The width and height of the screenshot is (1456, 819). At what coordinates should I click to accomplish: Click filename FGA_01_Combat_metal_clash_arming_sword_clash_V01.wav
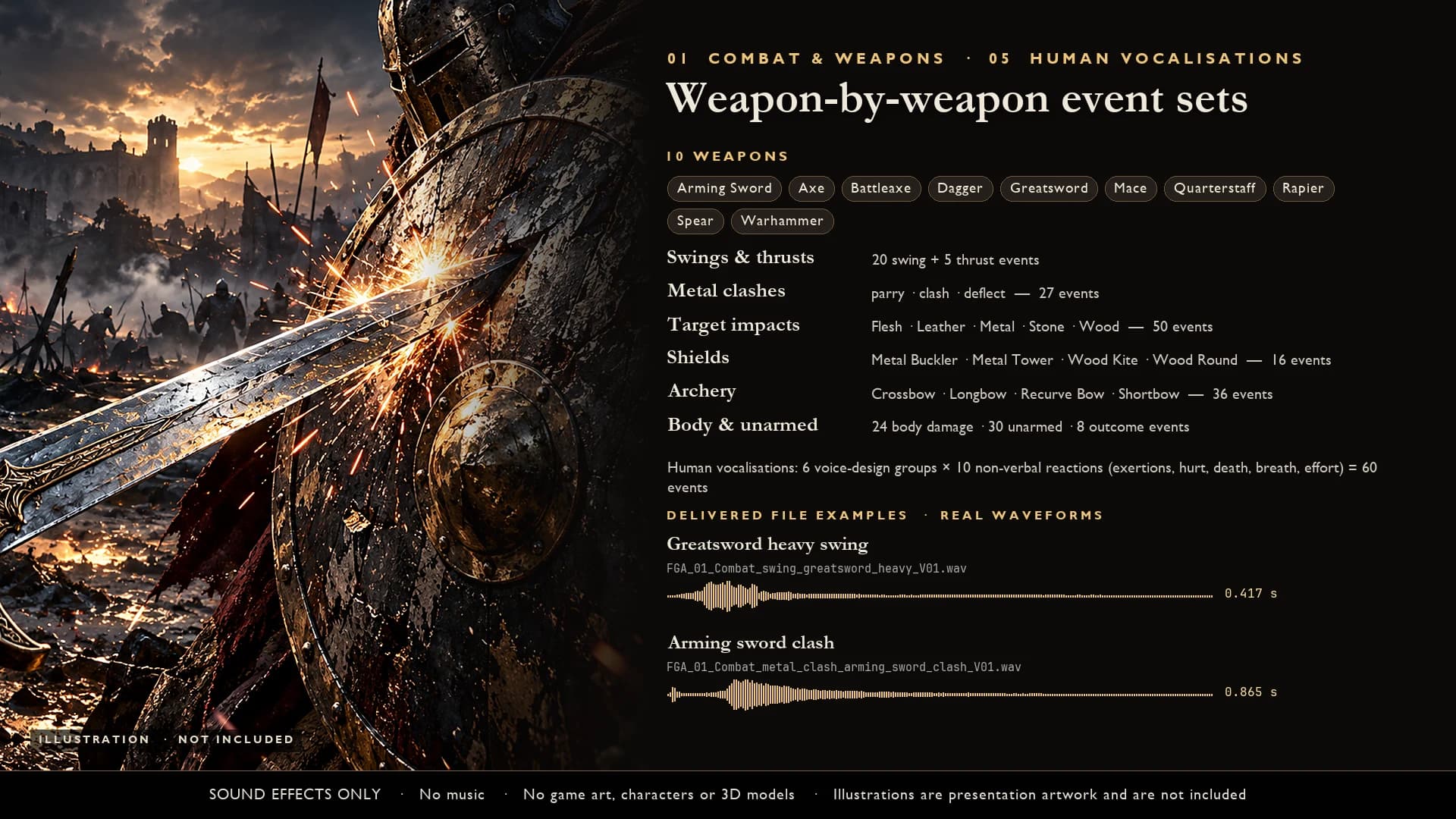pyautogui.click(x=844, y=667)
